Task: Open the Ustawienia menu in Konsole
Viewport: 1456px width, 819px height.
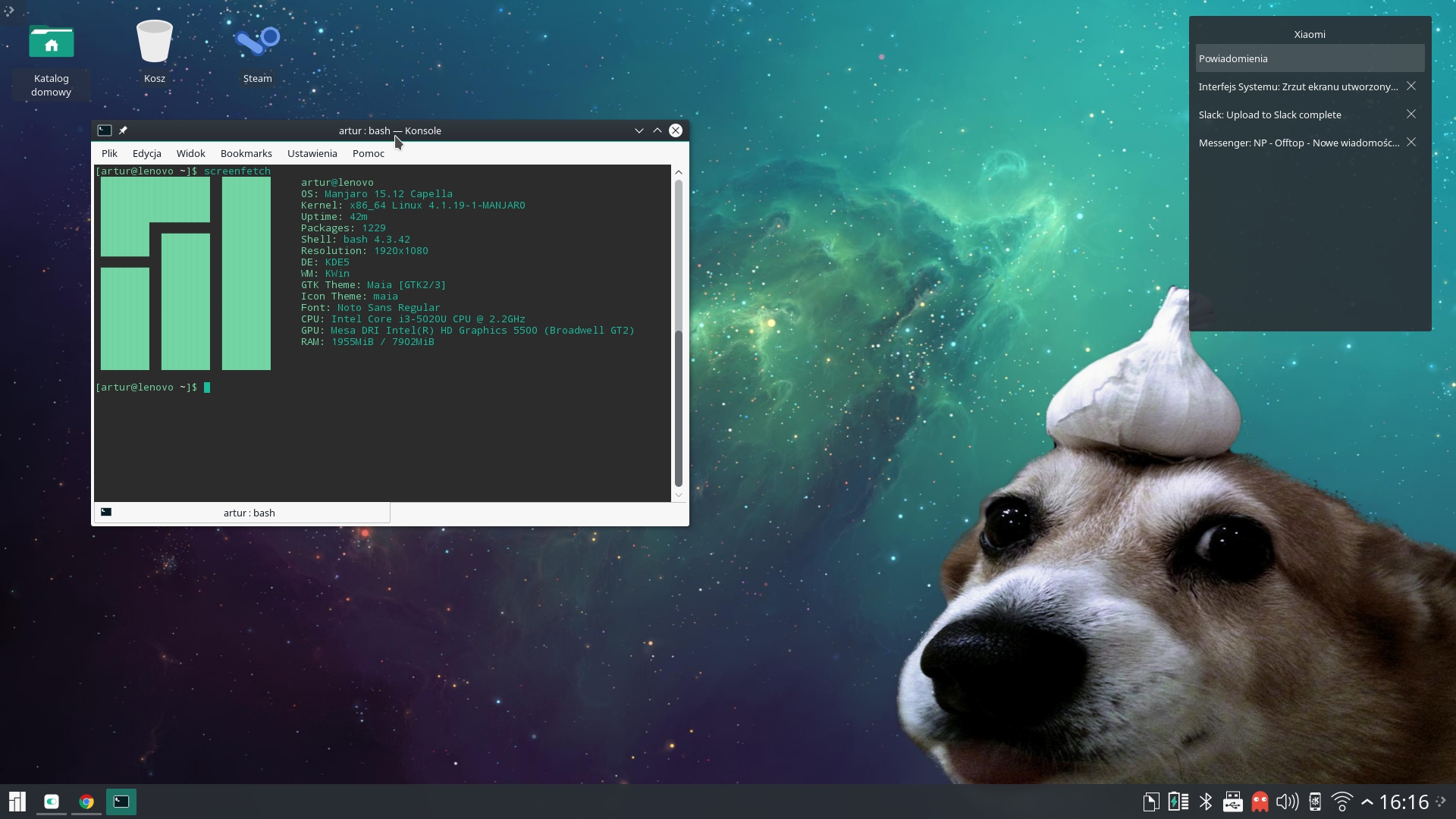Action: coord(312,153)
